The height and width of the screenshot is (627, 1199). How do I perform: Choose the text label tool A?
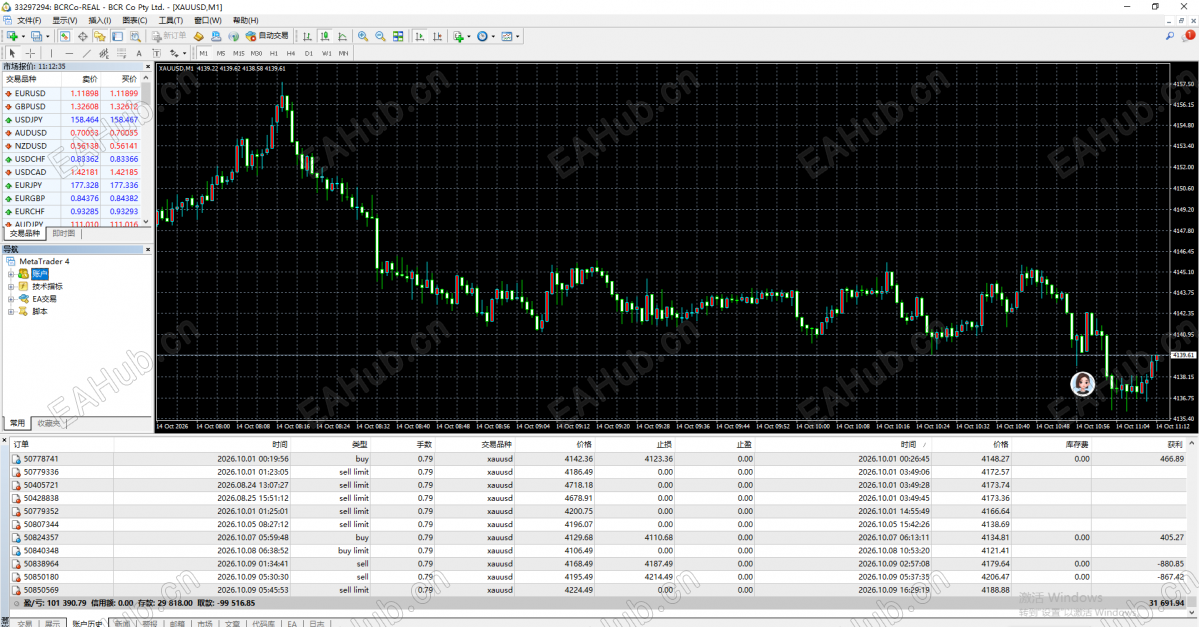pyautogui.click(x=138, y=53)
